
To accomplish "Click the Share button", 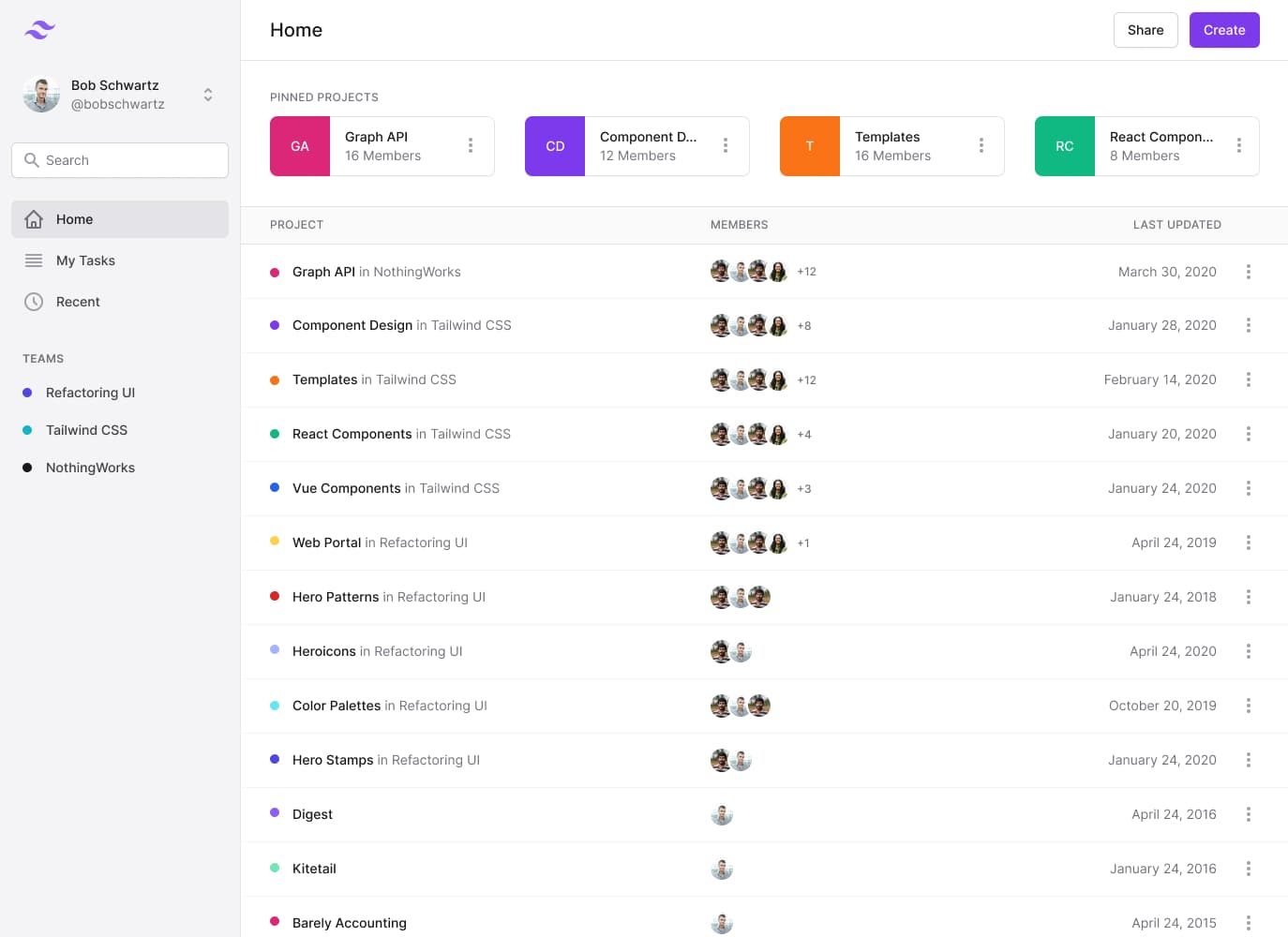I will (x=1145, y=29).
